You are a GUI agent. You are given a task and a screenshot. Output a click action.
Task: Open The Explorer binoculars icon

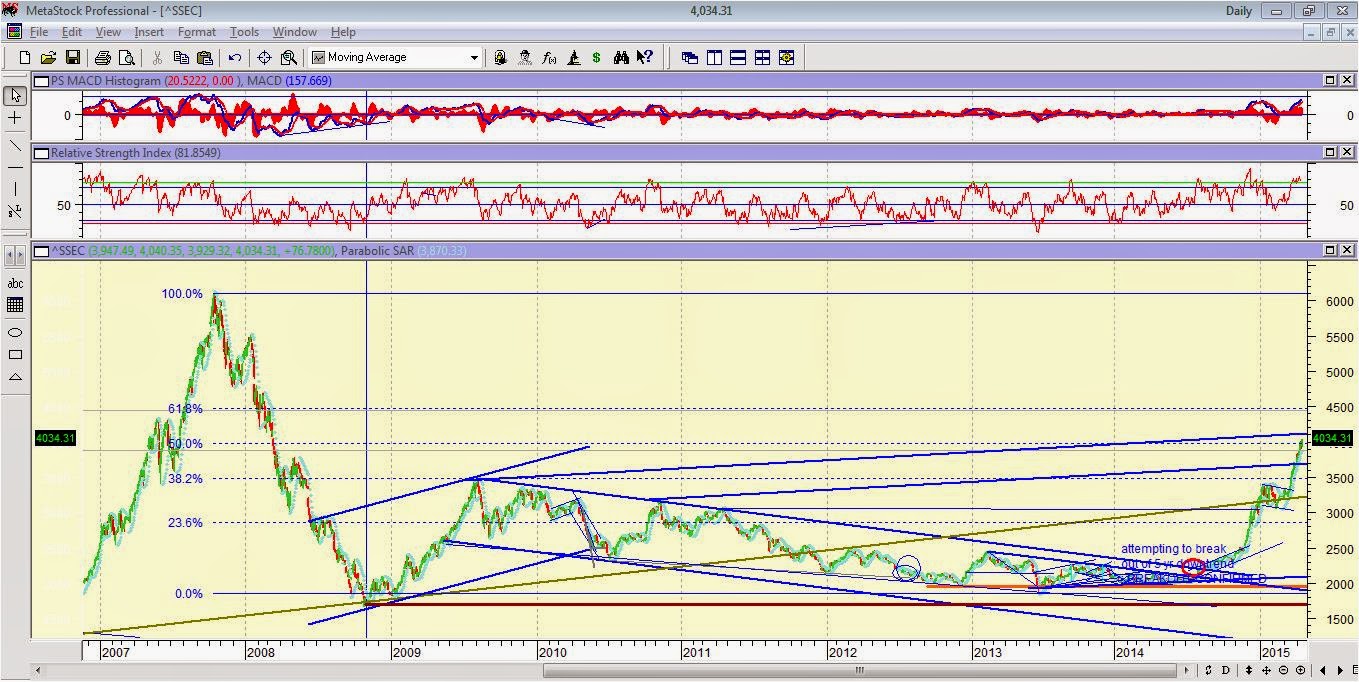pos(621,58)
